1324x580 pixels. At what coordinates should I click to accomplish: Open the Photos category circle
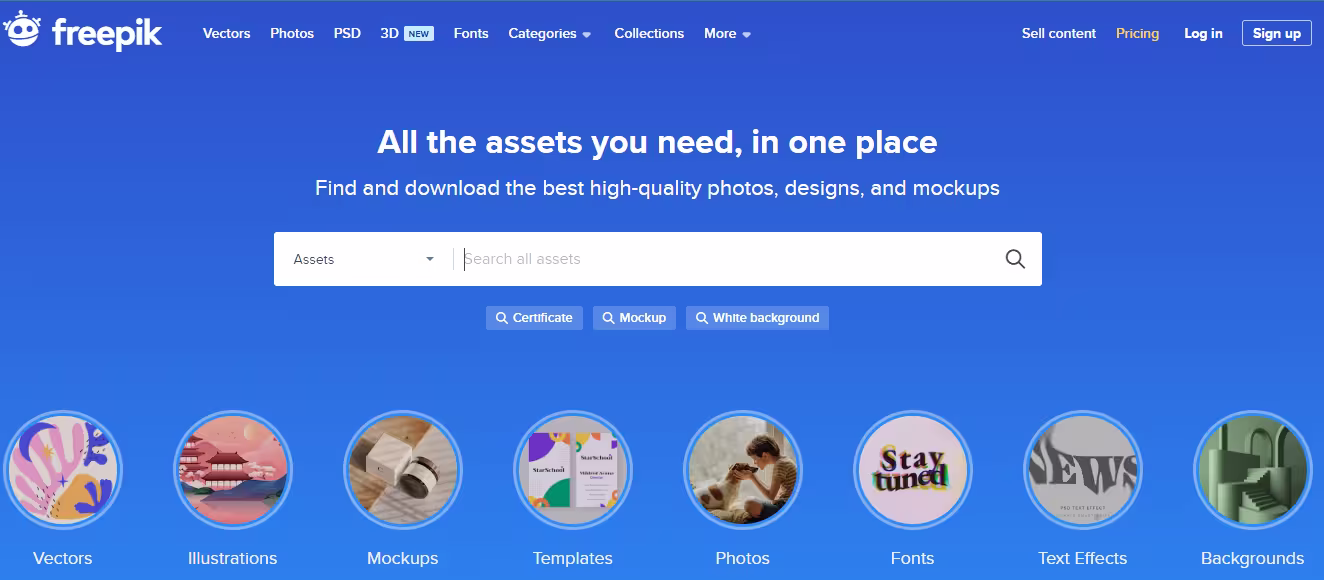pyautogui.click(x=743, y=470)
